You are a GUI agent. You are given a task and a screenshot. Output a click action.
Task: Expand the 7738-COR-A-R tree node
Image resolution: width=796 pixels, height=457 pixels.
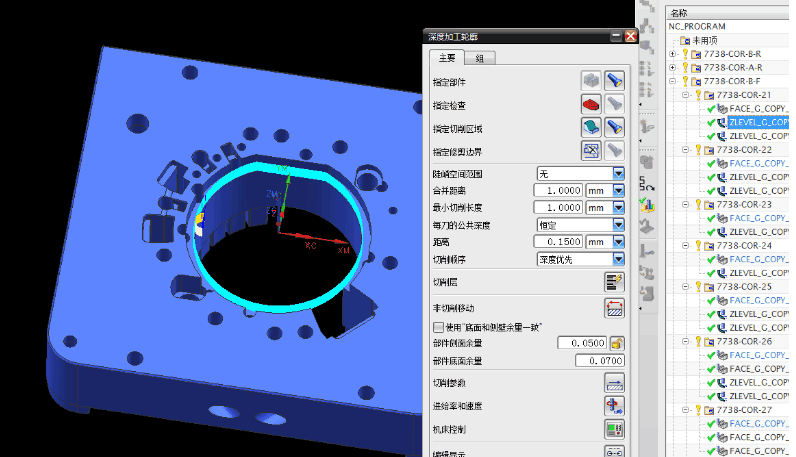673,68
